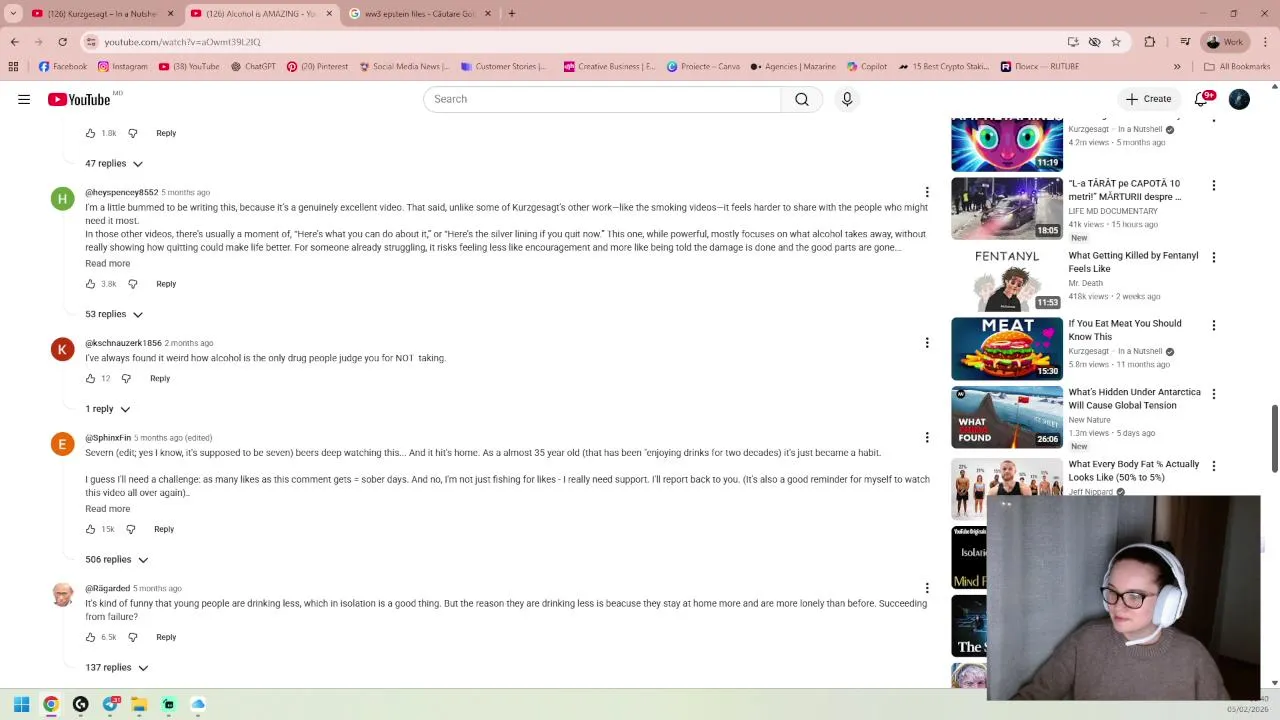Reply to @kschnauzer1856 comment

[160, 379]
